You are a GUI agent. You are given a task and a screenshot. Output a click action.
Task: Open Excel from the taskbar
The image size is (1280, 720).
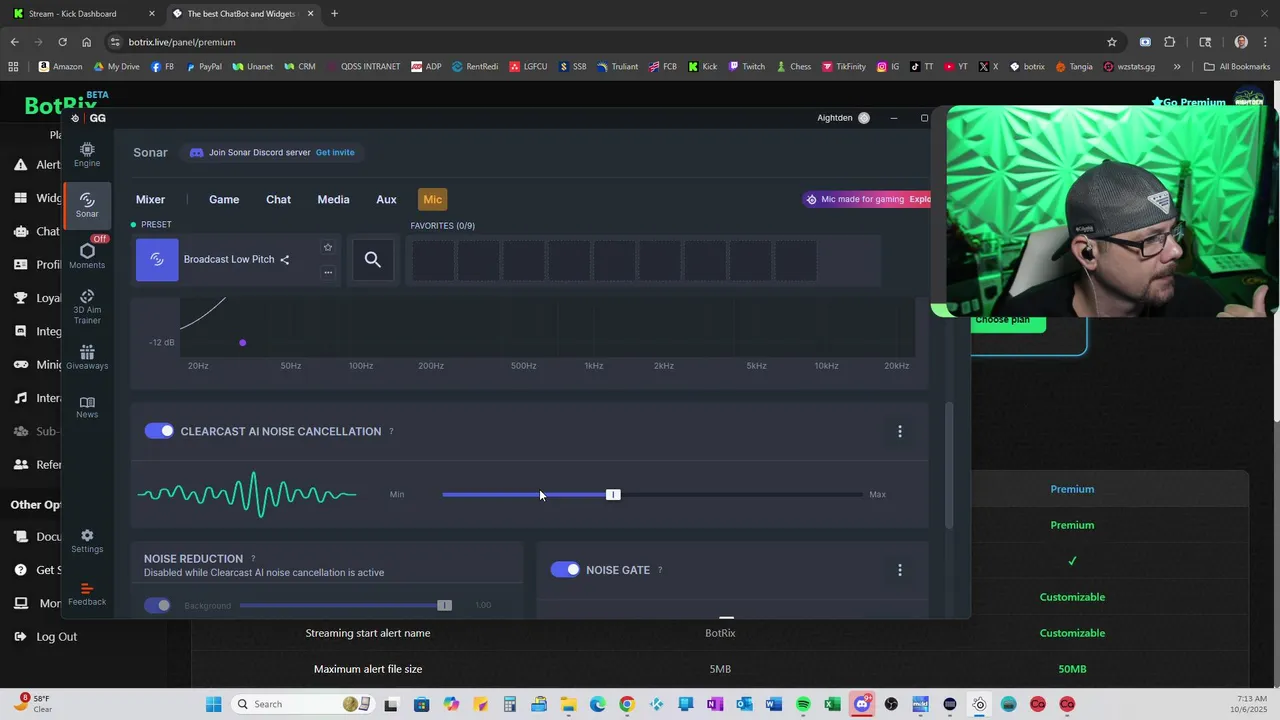click(x=832, y=704)
